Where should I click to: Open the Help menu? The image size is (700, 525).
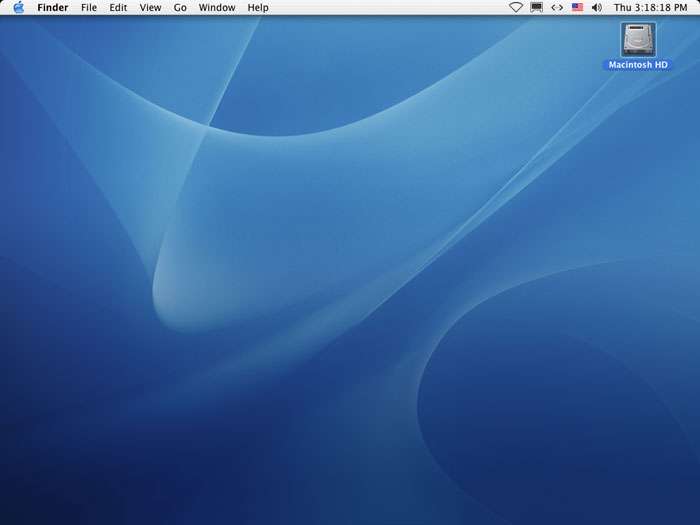click(258, 7)
